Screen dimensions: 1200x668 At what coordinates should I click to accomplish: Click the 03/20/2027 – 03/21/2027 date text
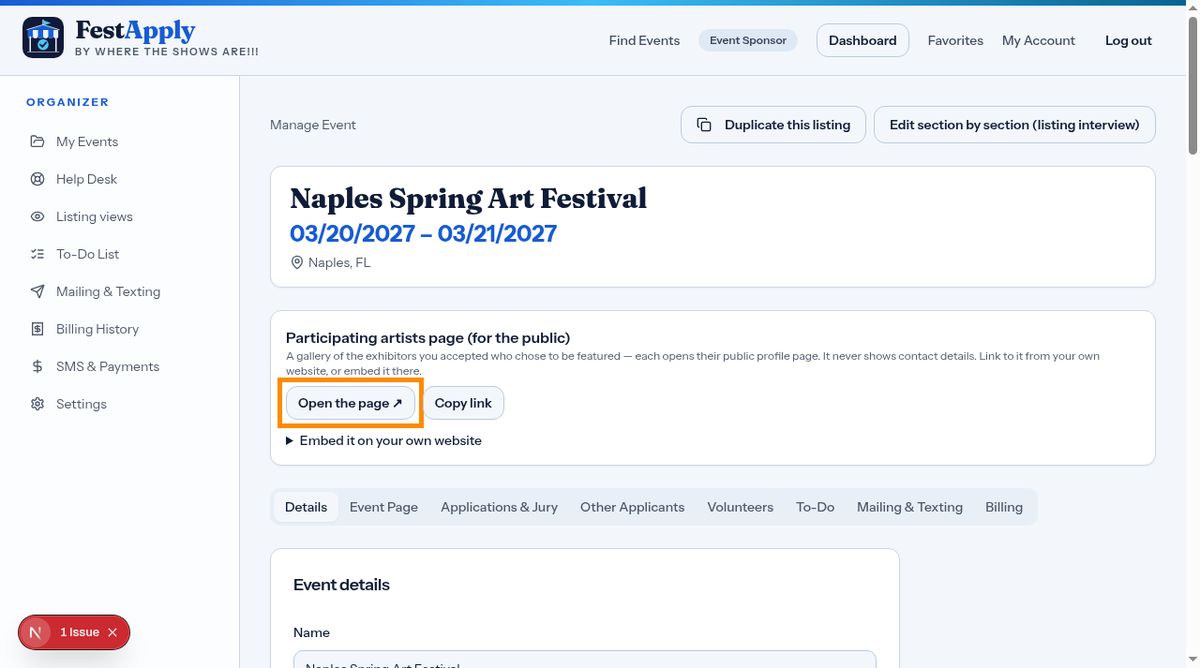coord(423,234)
